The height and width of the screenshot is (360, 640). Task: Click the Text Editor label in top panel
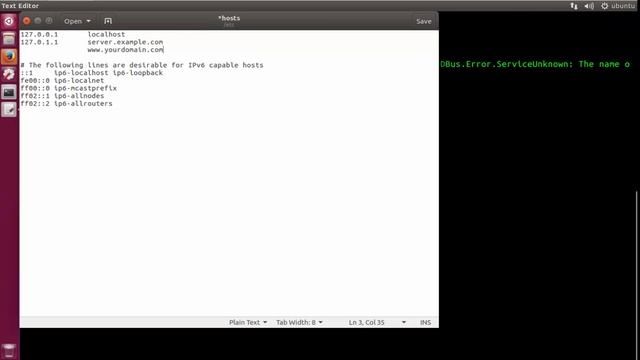tap(20, 6)
